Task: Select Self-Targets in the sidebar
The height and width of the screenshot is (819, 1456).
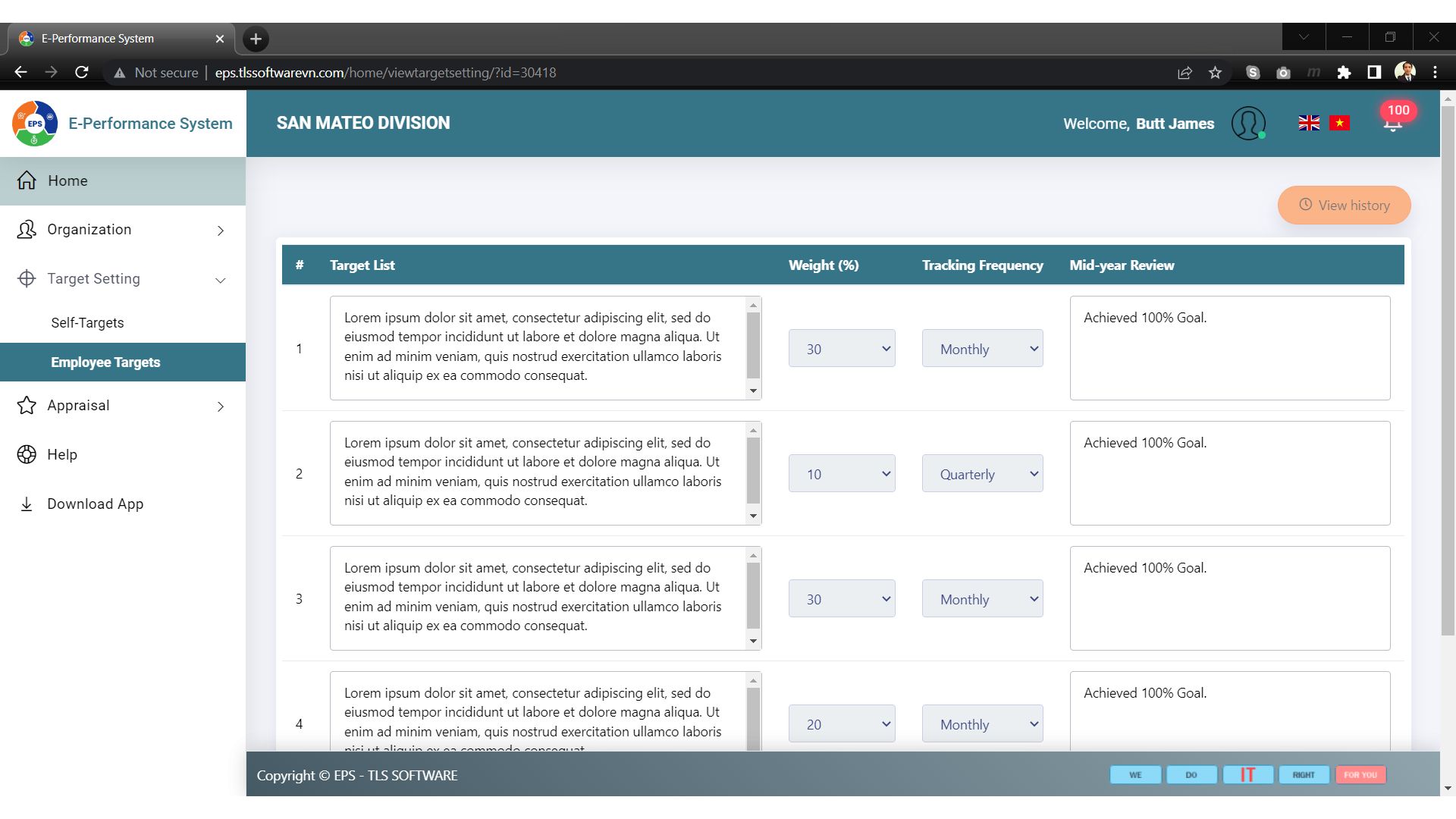Action: [x=87, y=323]
